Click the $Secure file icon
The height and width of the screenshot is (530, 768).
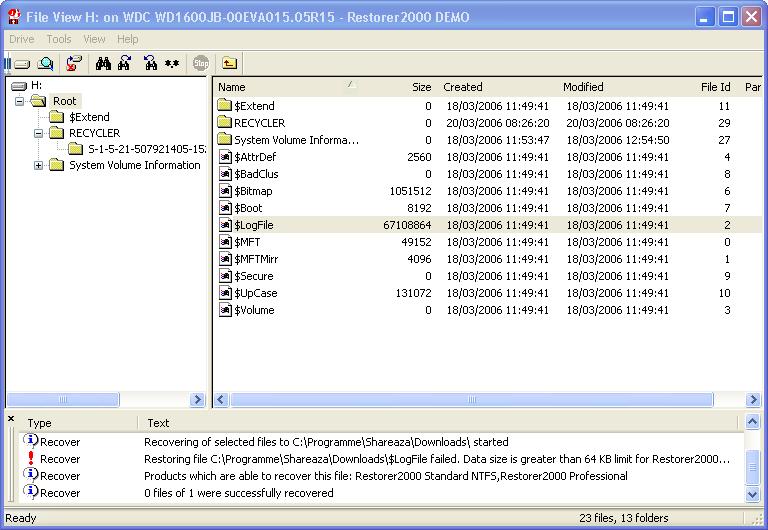[x=225, y=276]
